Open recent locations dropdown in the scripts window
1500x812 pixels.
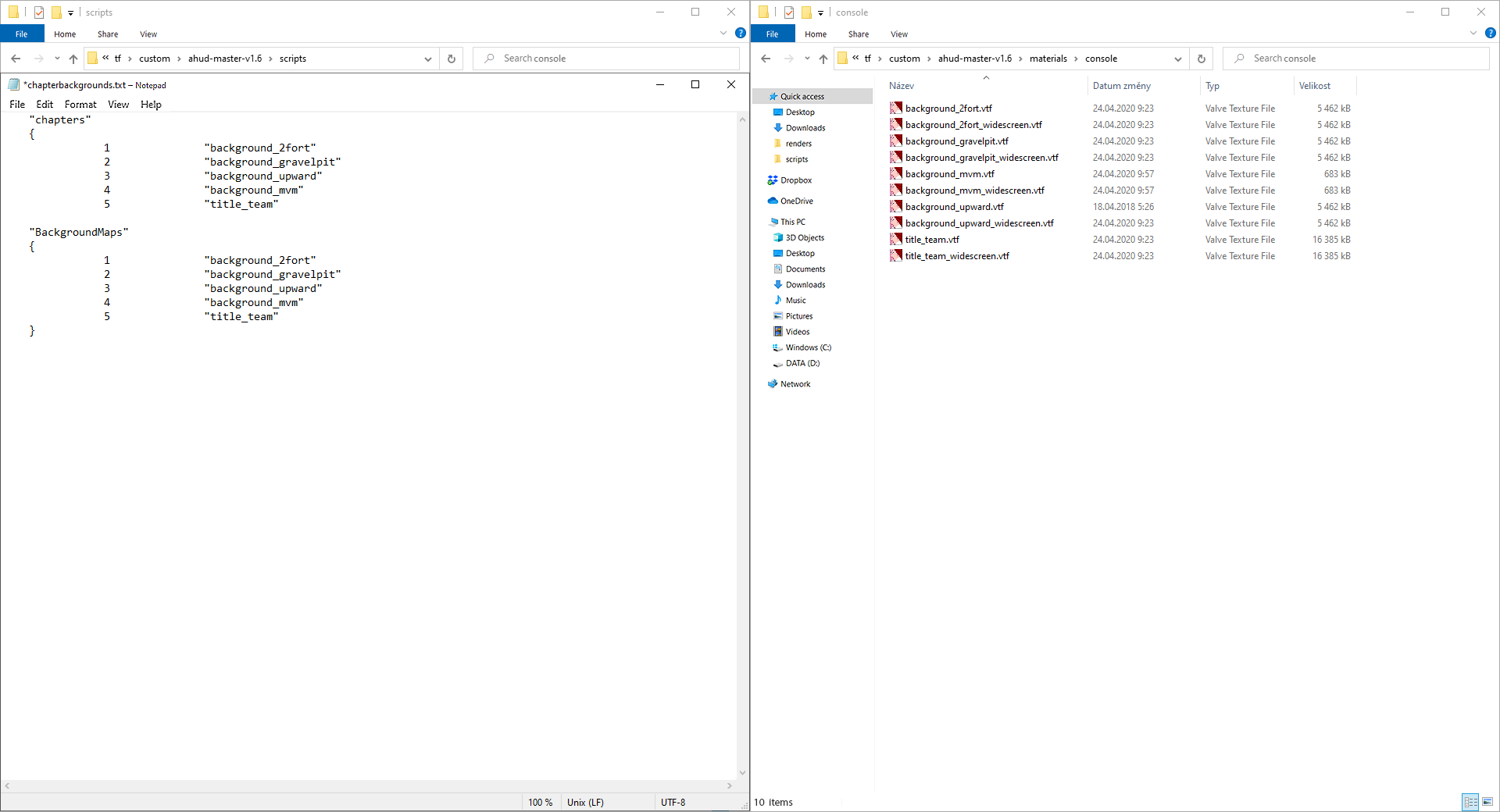point(57,59)
